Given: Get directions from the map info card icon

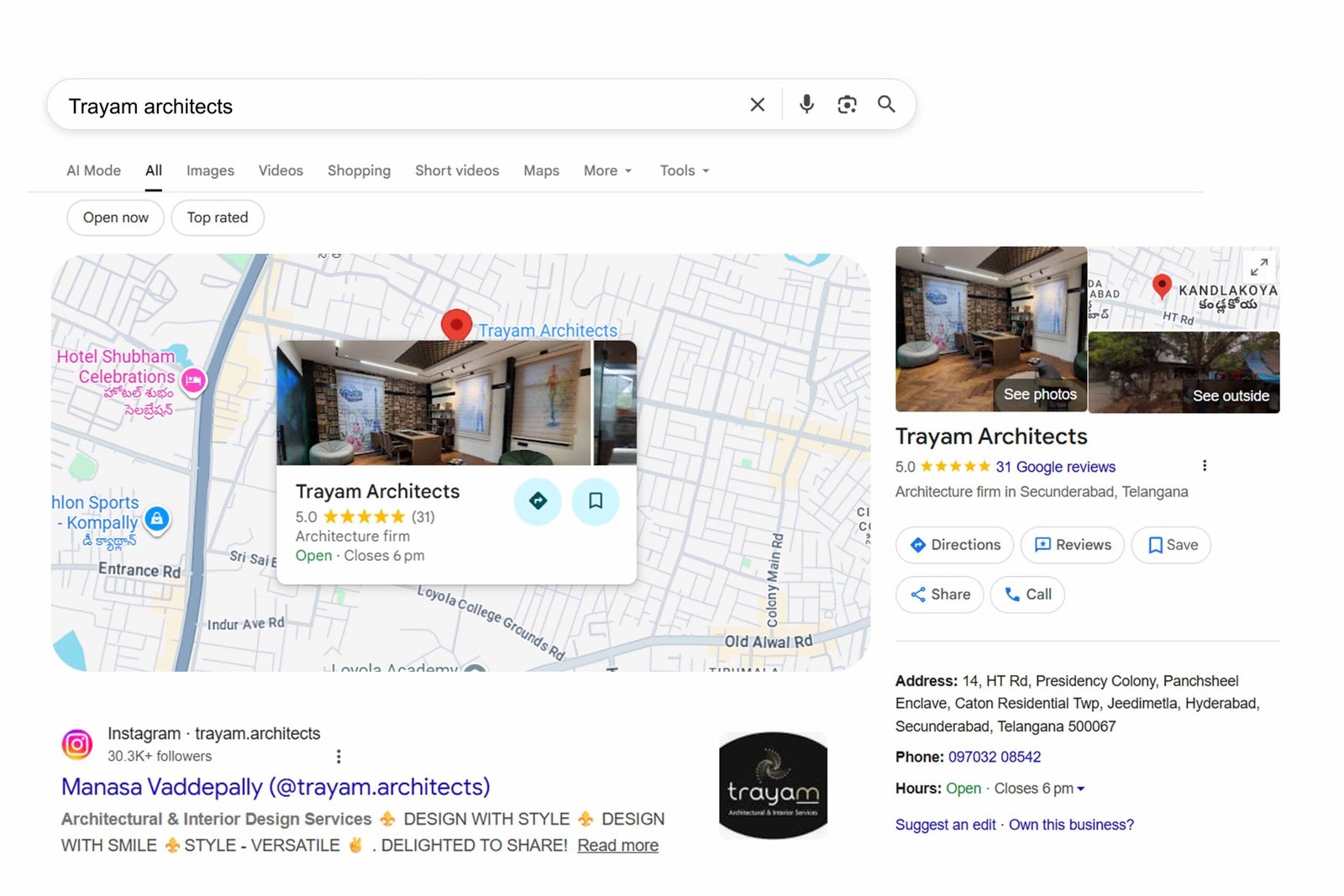Looking at the screenshot, I should pyautogui.click(x=538, y=500).
